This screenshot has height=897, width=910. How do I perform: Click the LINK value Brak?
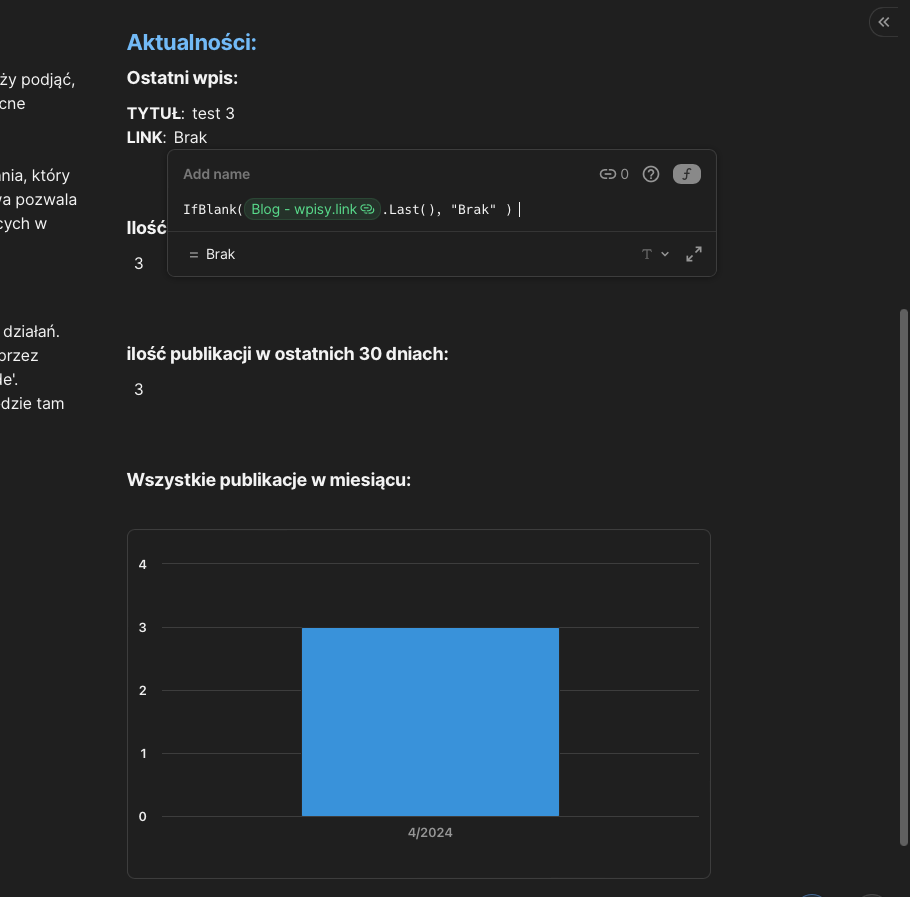pyautogui.click(x=190, y=137)
